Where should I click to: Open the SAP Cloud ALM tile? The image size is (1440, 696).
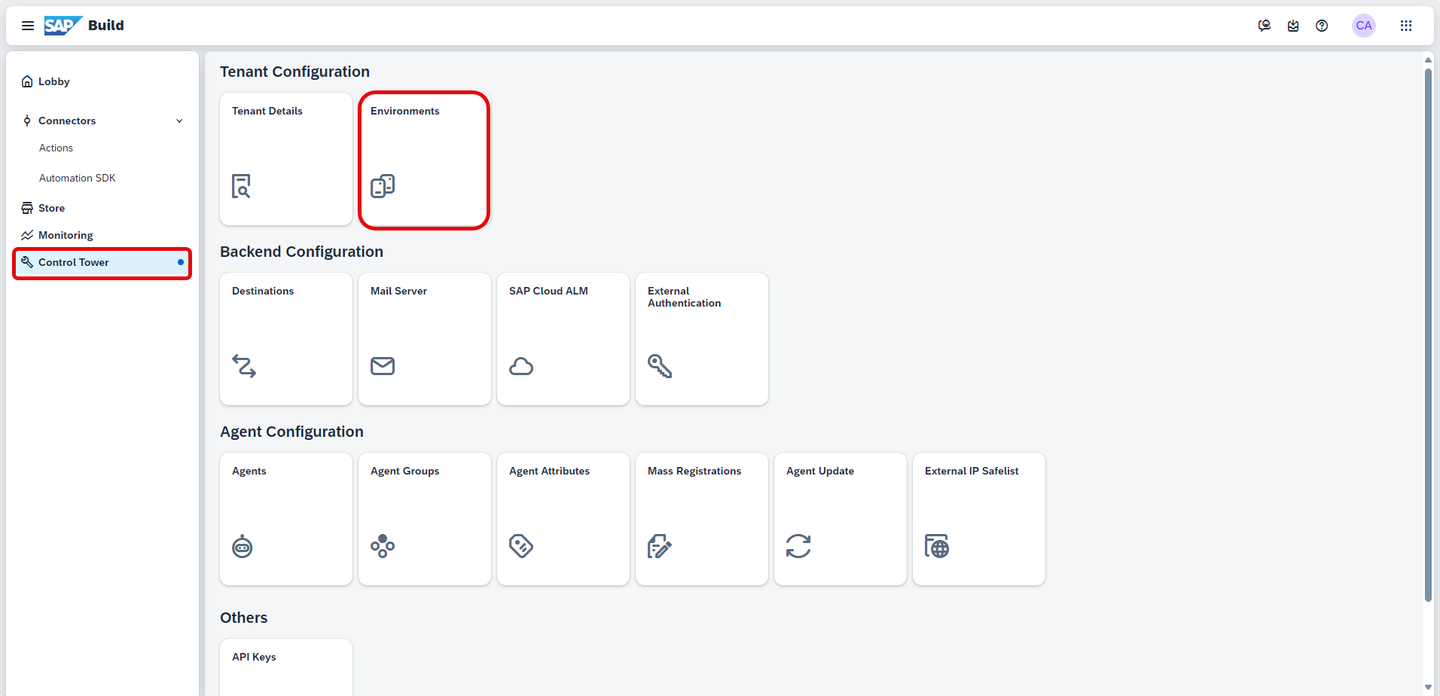tap(563, 339)
